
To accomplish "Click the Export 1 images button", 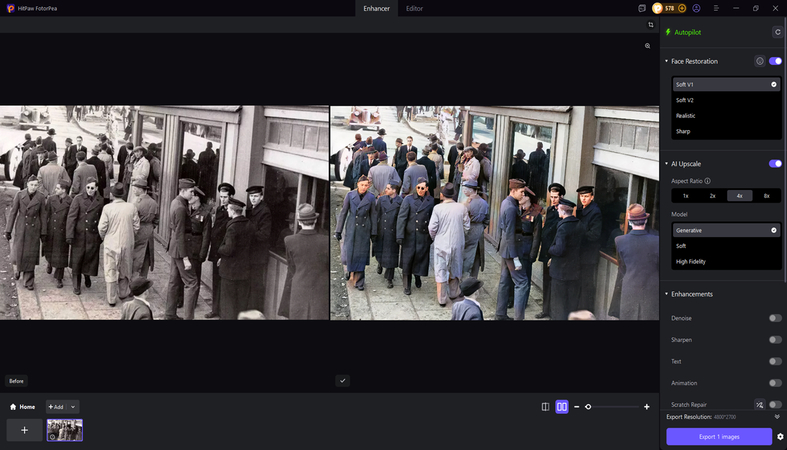I will click(x=719, y=436).
